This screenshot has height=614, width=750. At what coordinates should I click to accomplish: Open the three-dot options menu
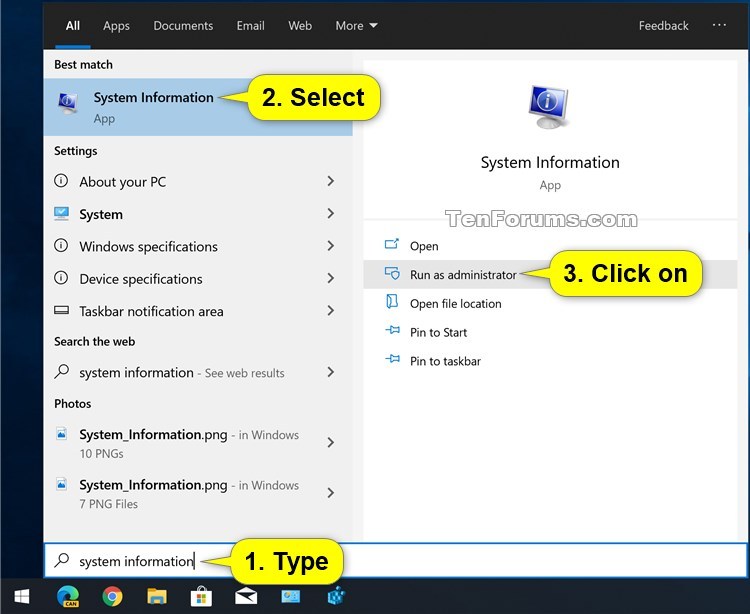719,25
